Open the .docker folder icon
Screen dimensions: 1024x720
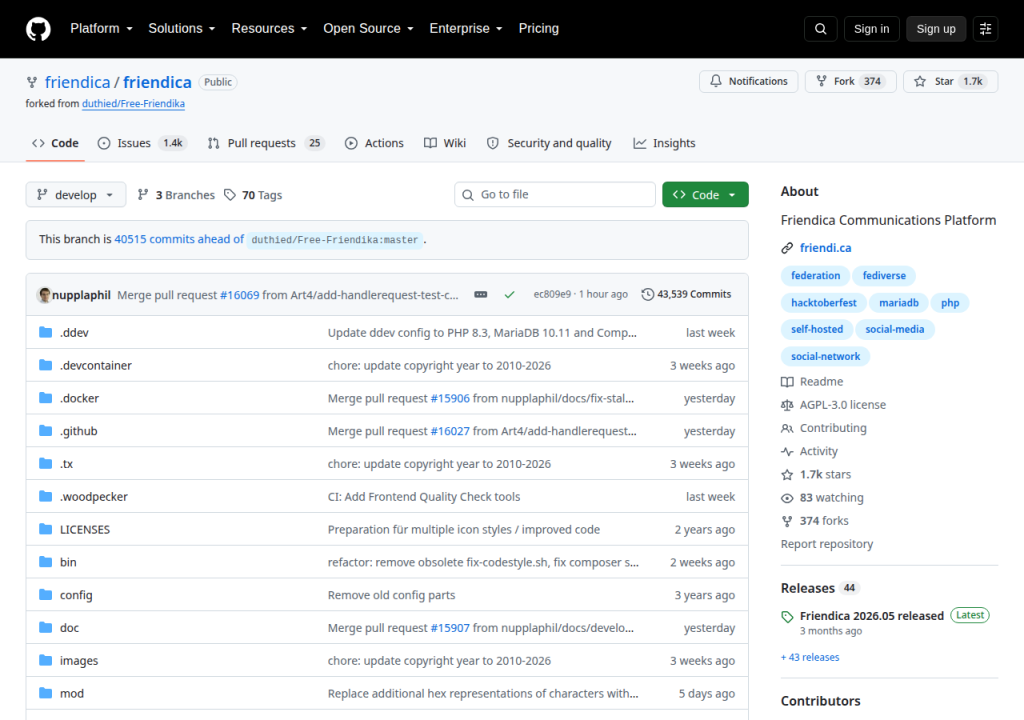pos(45,398)
